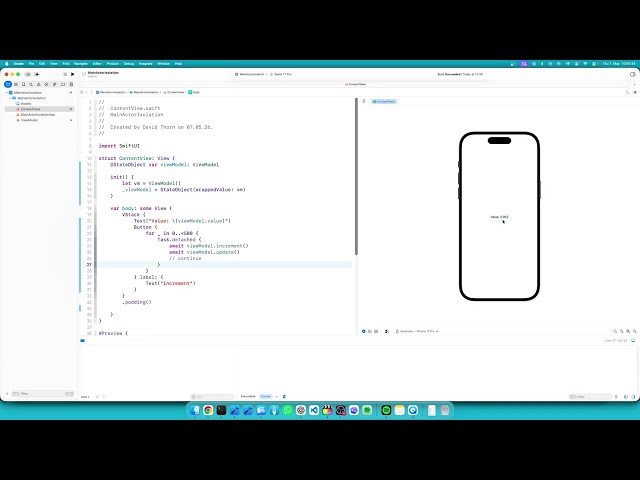Click the scheme selector MainActorIsolation

coord(250,74)
